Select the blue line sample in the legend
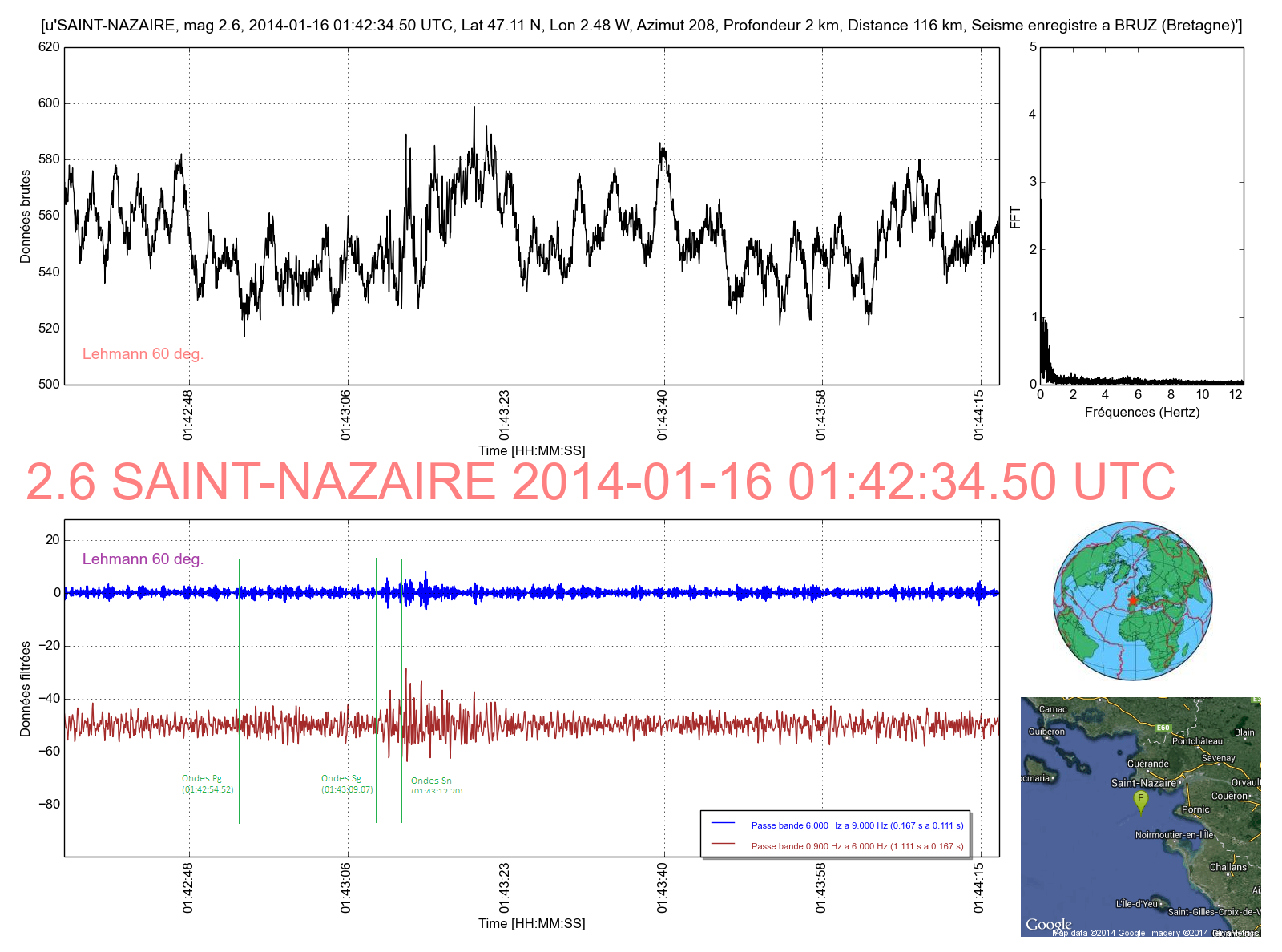Viewport: 1282px width, 952px height. (x=723, y=824)
